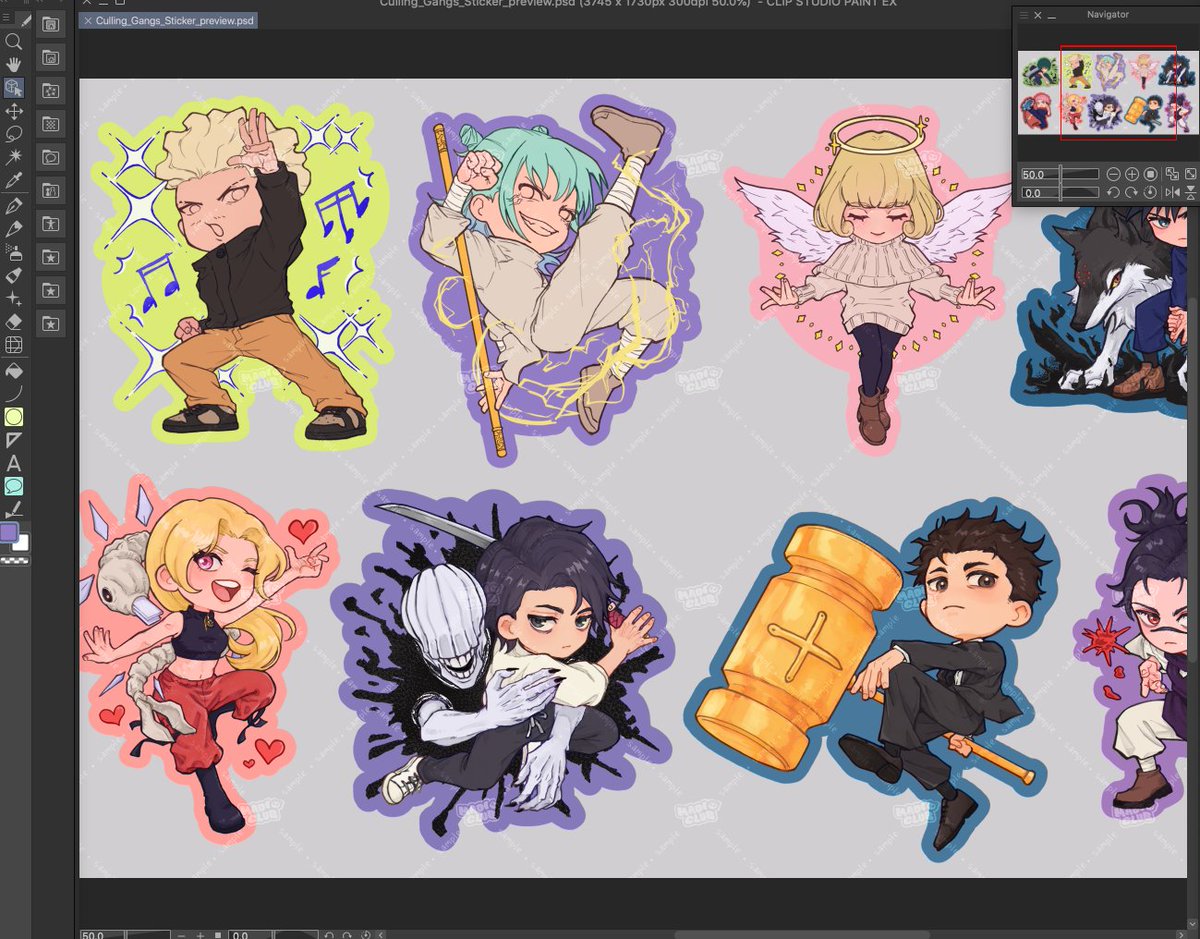Select the Lasso selection tool
The height and width of the screenshot is (939, 1200).
click(13, 133)
